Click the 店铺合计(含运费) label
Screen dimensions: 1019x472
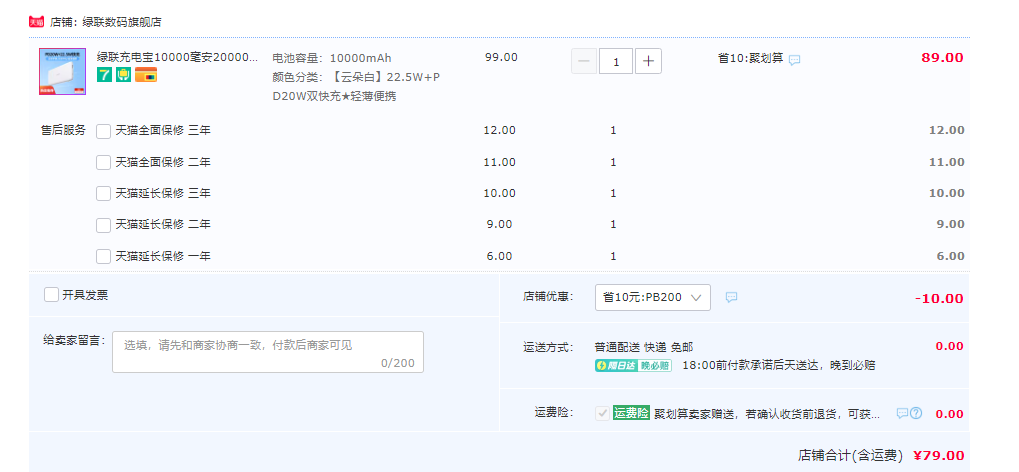pos(851,456)
